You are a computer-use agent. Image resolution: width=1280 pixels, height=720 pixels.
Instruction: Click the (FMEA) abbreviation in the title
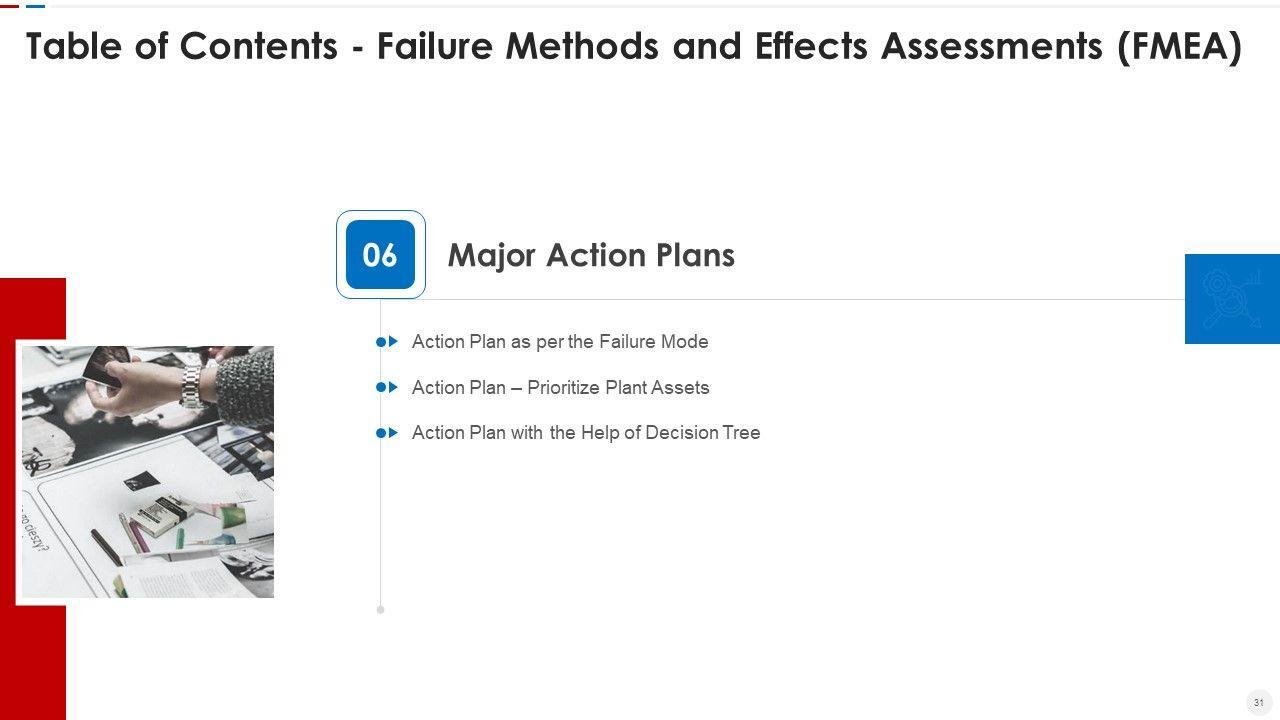[1179, 46]
